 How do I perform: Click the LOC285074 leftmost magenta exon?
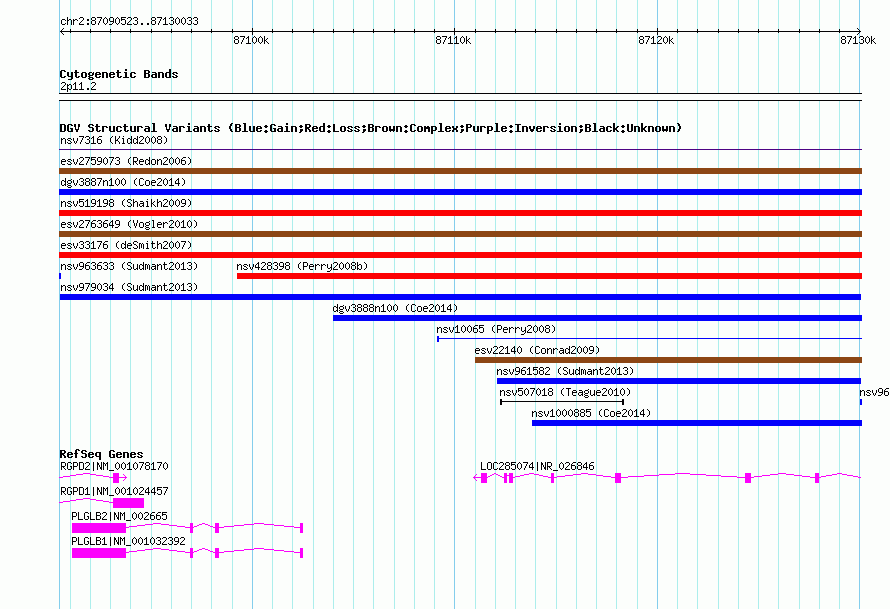tap(484, 478)
